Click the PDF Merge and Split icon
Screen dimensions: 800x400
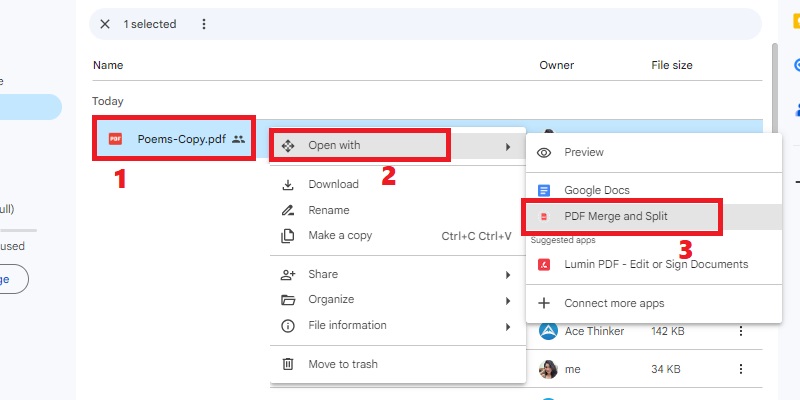544,217
